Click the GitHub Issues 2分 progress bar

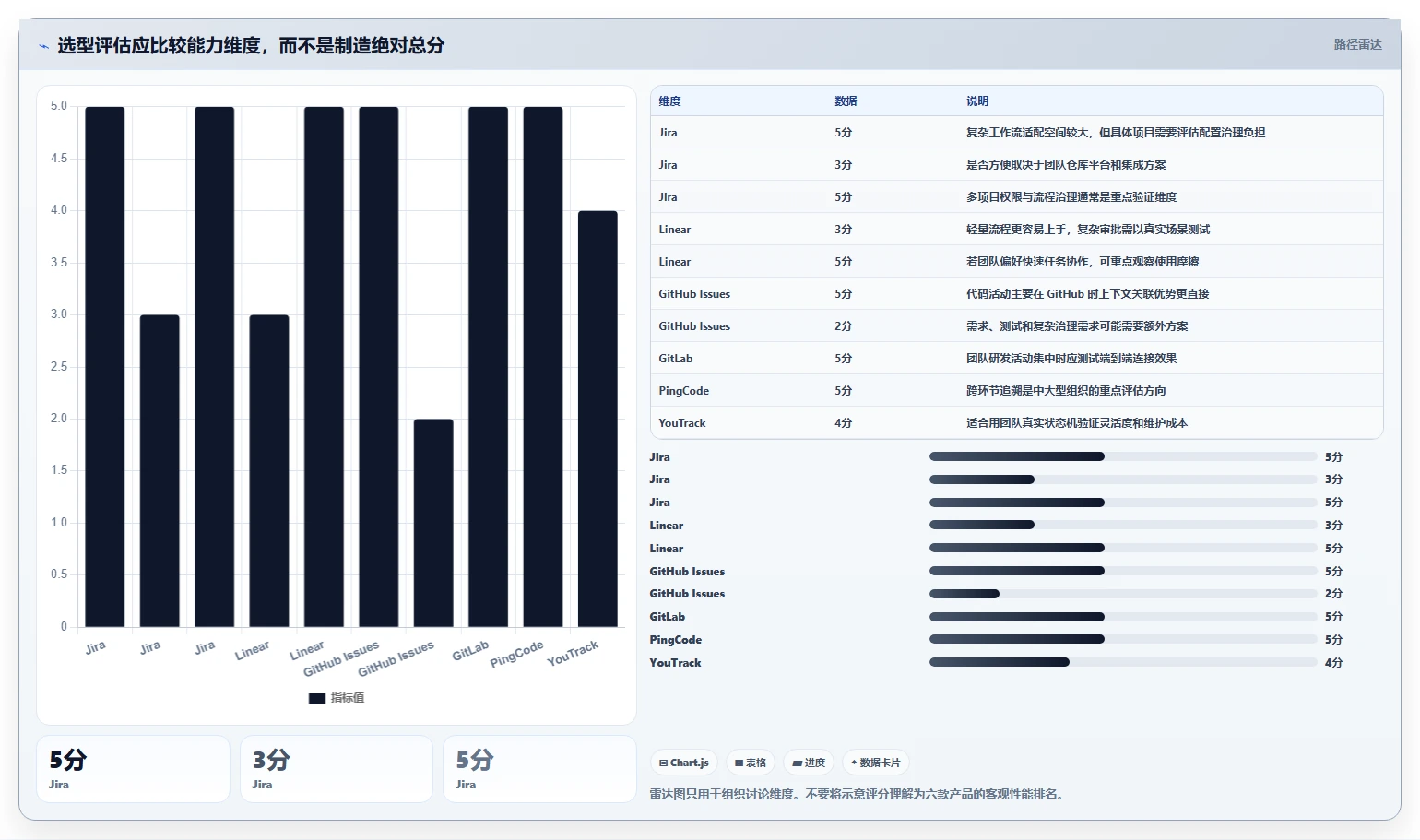(x=1123, y=594)
